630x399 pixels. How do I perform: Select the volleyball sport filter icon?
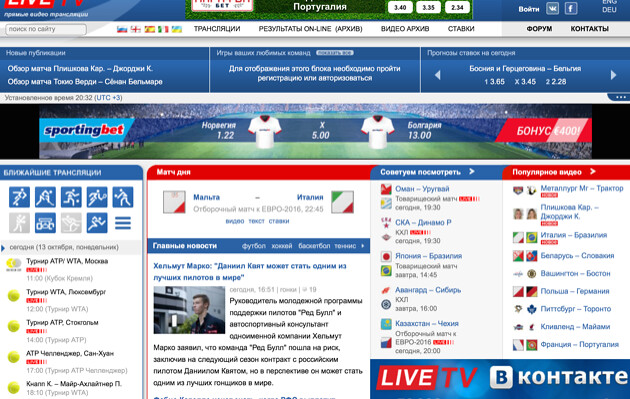pos(123,197)
